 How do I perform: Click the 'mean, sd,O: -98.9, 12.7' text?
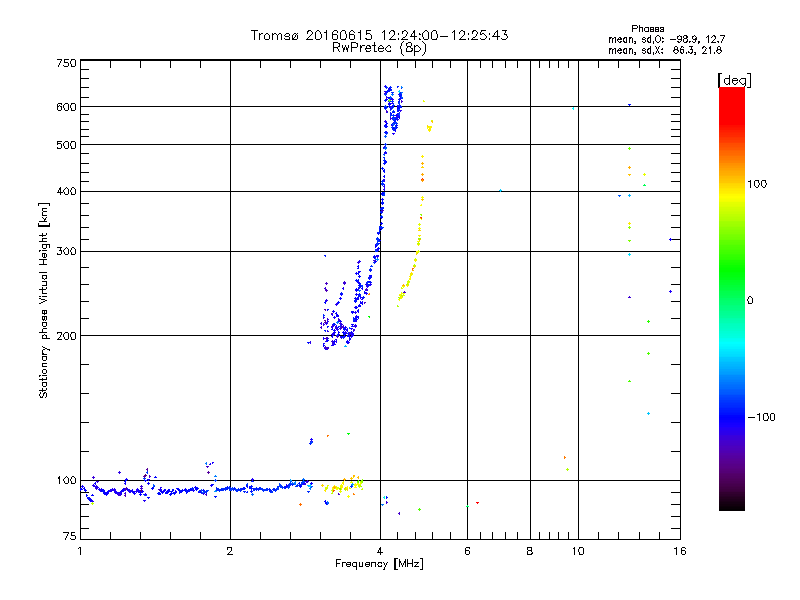tap(666, 39)
